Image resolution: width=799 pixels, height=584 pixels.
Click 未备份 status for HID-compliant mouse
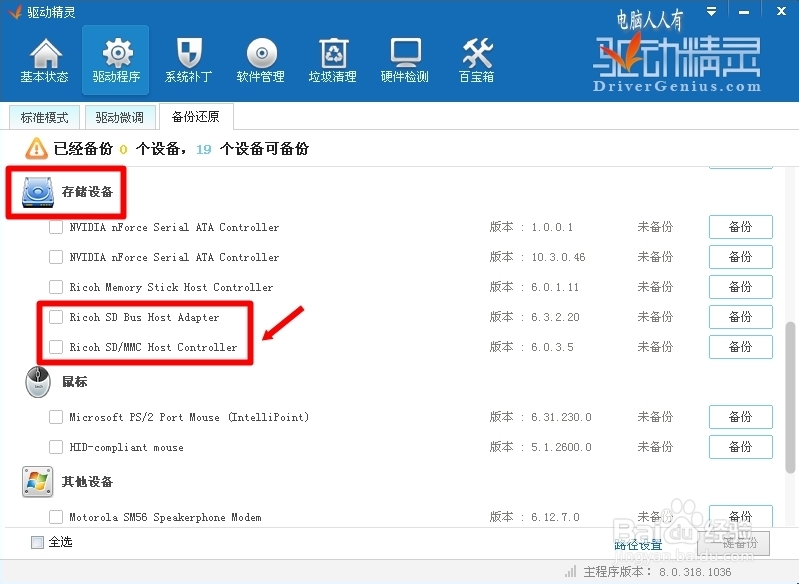click(x=655, y=447)
